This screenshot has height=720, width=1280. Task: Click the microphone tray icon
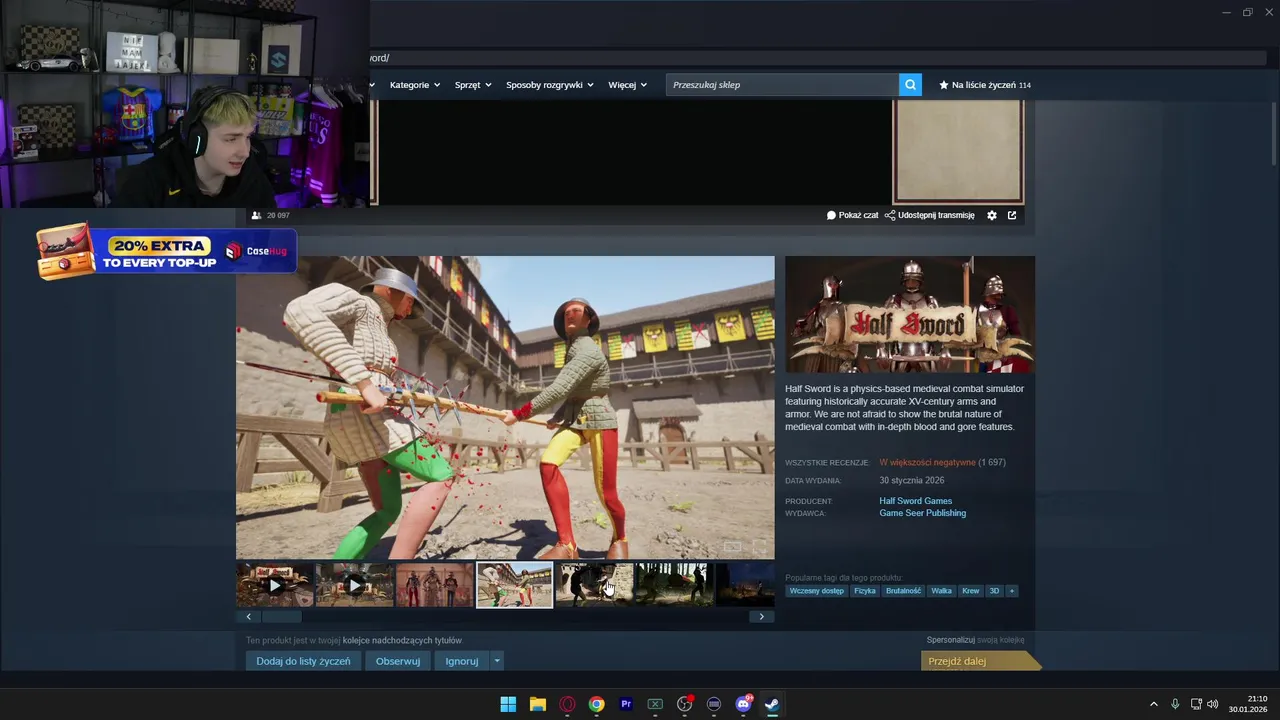tap(1175, 704)
